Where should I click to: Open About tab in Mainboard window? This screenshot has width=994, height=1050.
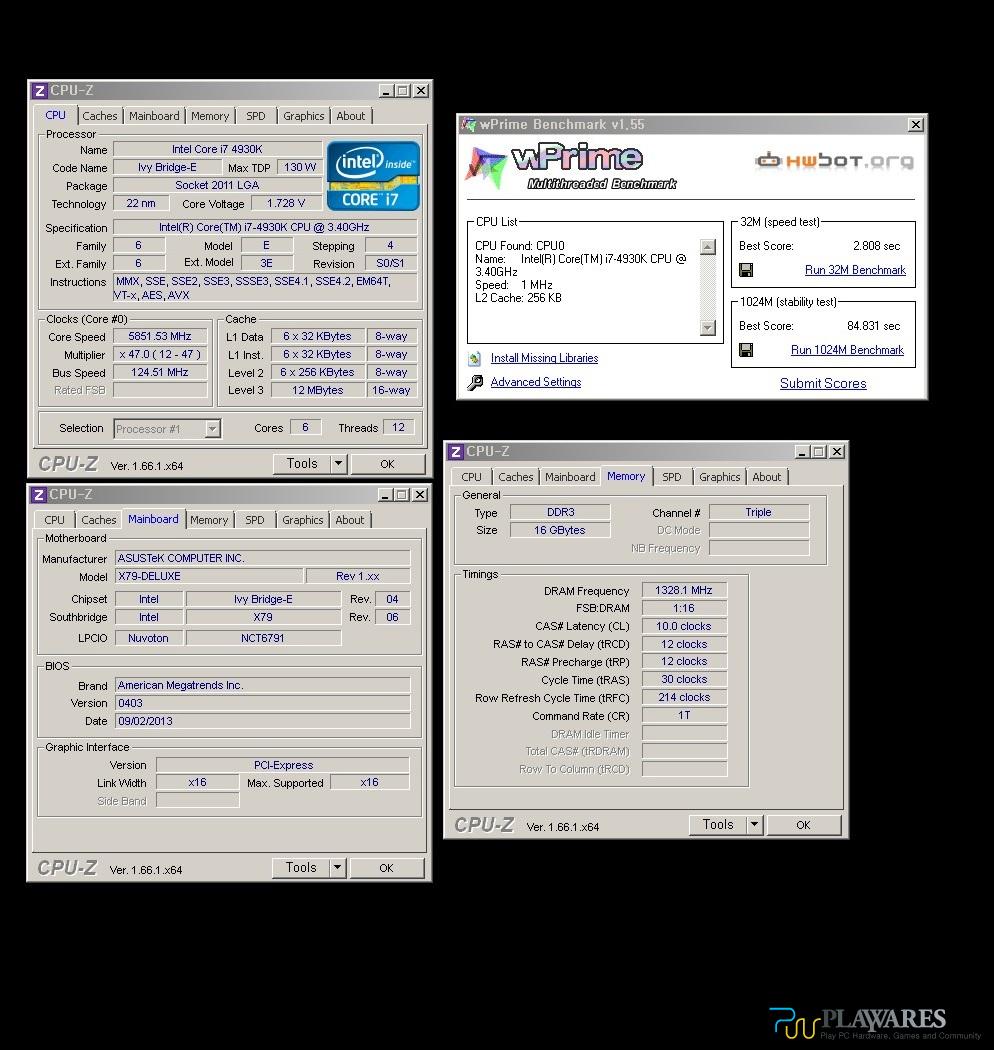[x=350, y=520]
